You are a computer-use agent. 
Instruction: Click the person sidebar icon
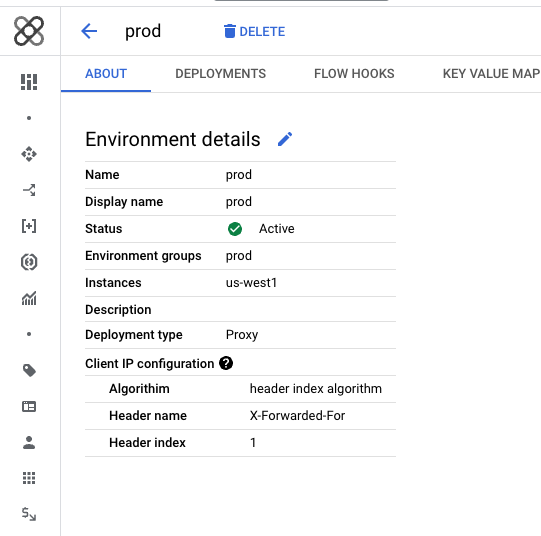29,443
